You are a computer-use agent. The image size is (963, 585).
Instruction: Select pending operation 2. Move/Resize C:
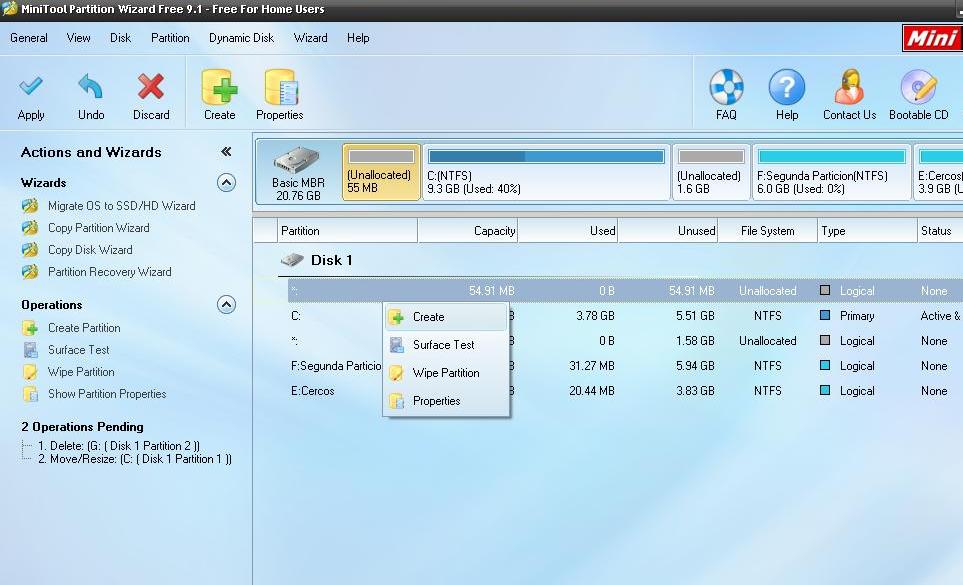135,459
